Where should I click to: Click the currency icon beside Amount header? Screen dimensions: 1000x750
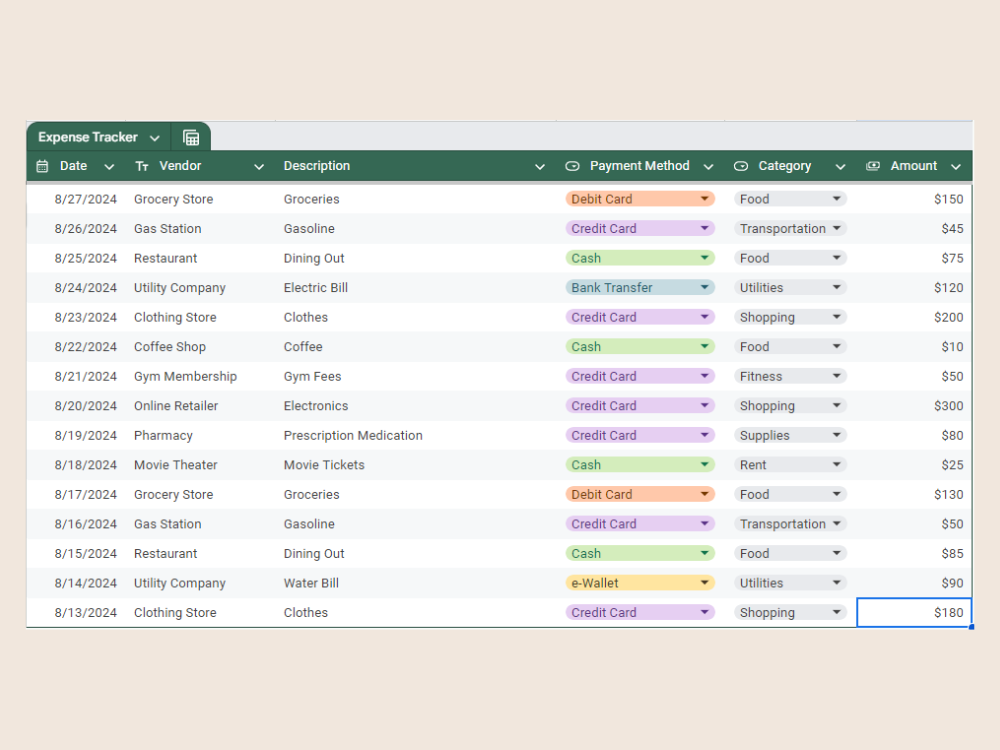point(872,166)
